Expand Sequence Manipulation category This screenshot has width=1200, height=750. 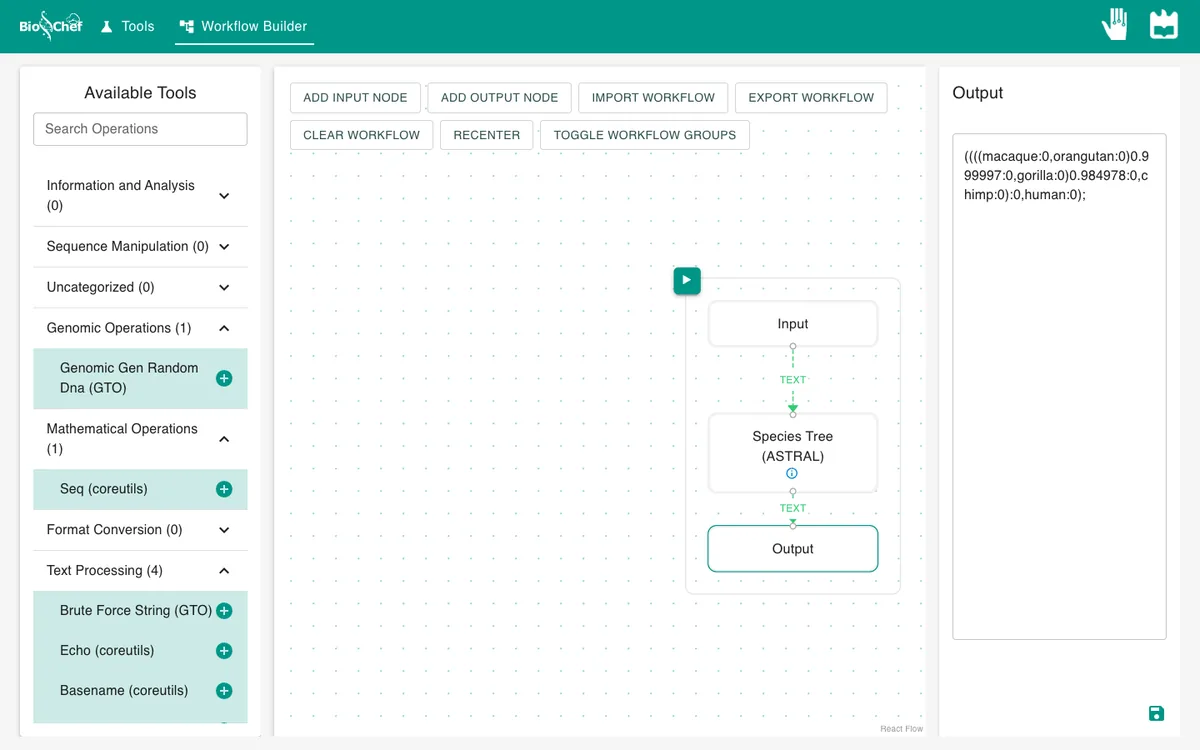[x=140, y=247]
